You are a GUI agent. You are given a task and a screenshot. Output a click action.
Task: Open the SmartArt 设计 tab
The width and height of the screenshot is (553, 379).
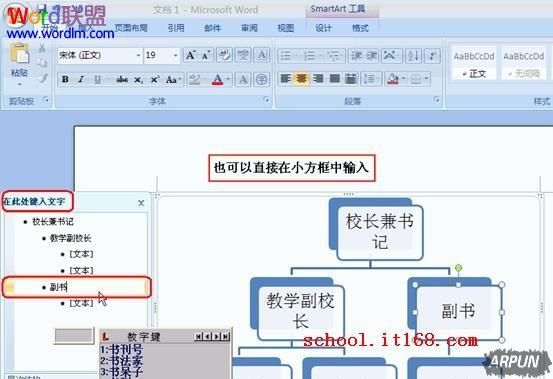323,28
